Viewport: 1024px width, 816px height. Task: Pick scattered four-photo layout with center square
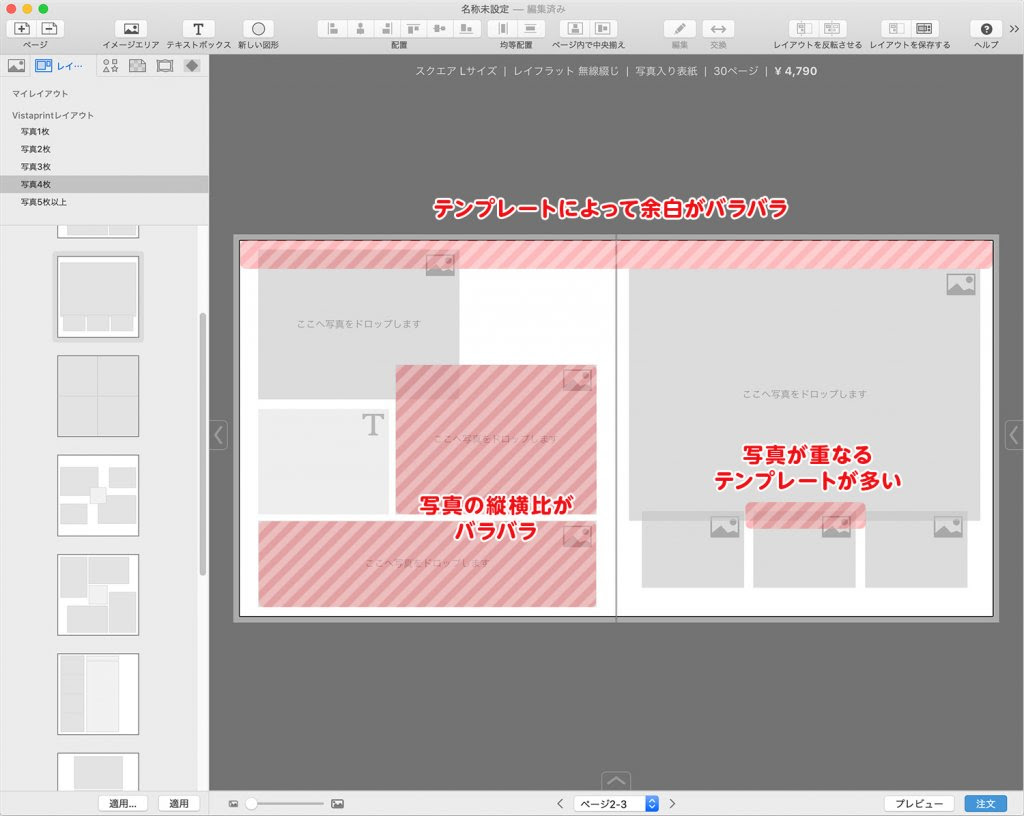[x=98, y=495]
